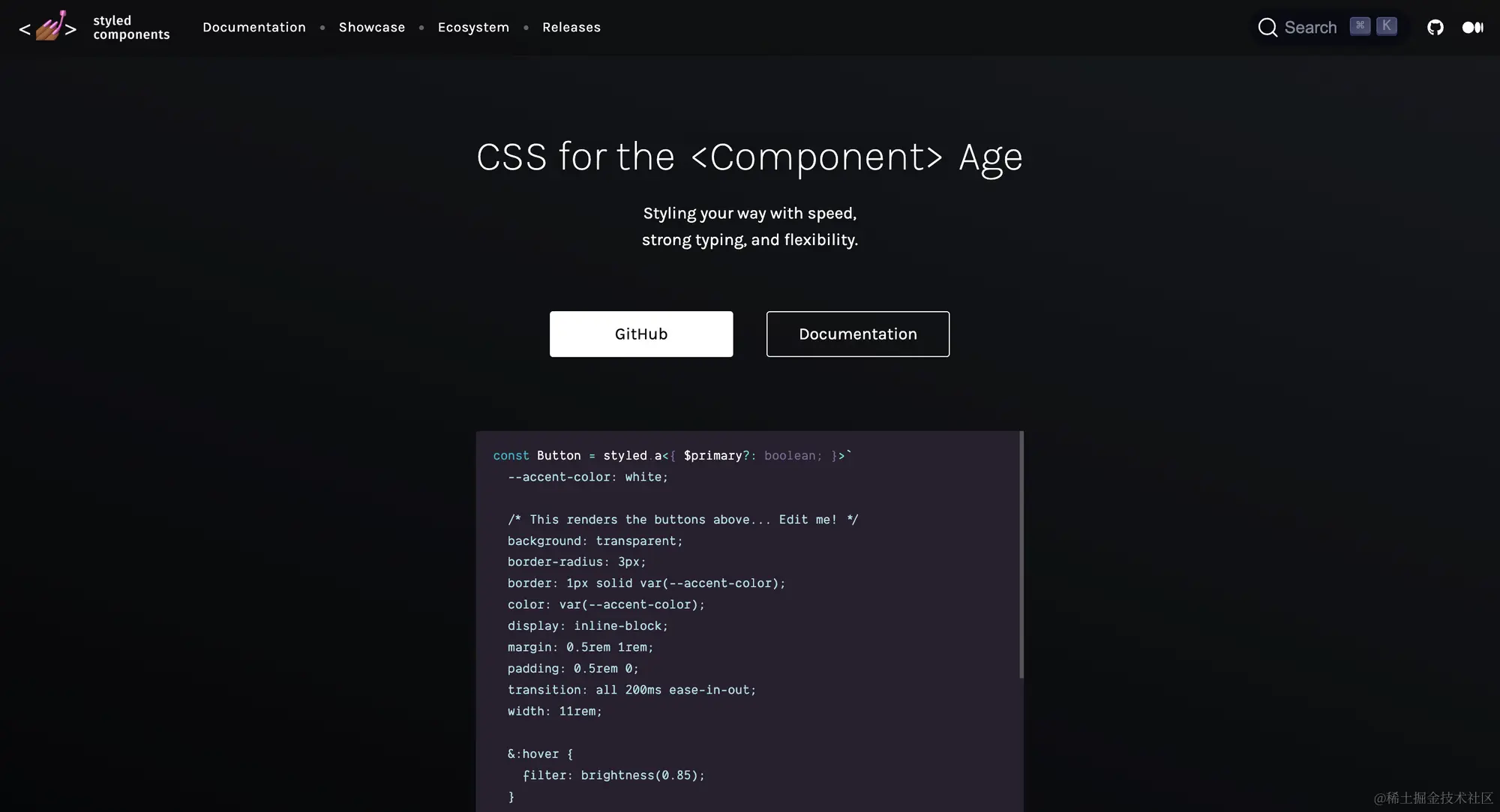This screenshot has width=1500, height=812.
Task: Click the 'styled components' brand text
Action: [x=131, y=28]
